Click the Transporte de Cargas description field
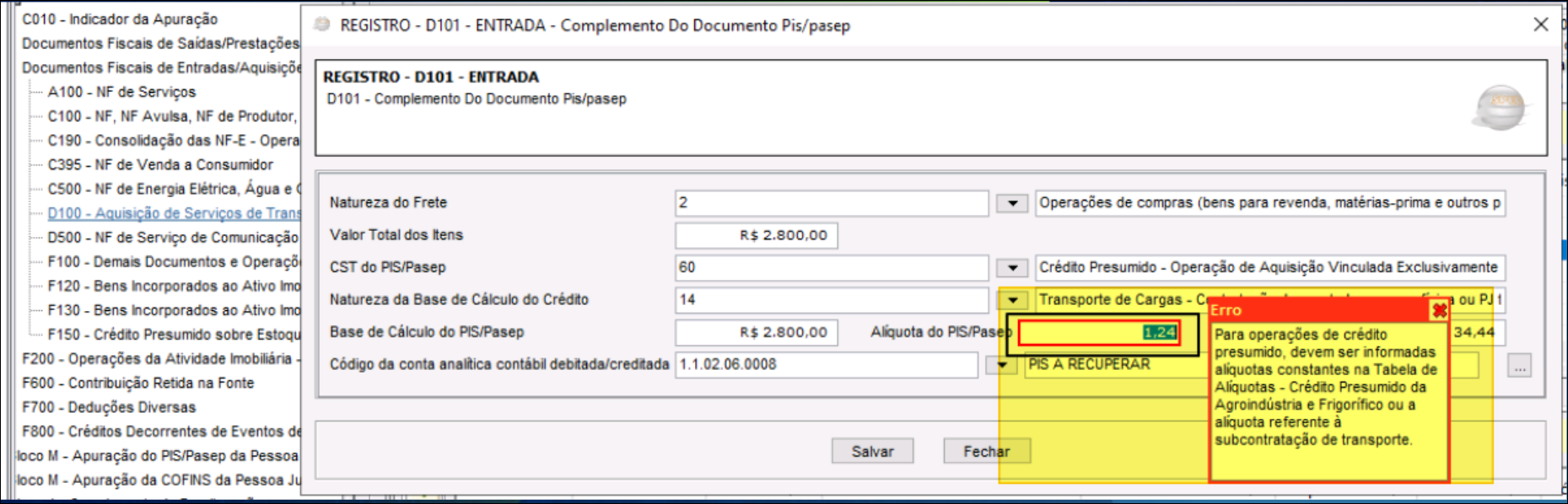Image resolution: width=1568 pixels, height=504 pixels. [1269, 300]
